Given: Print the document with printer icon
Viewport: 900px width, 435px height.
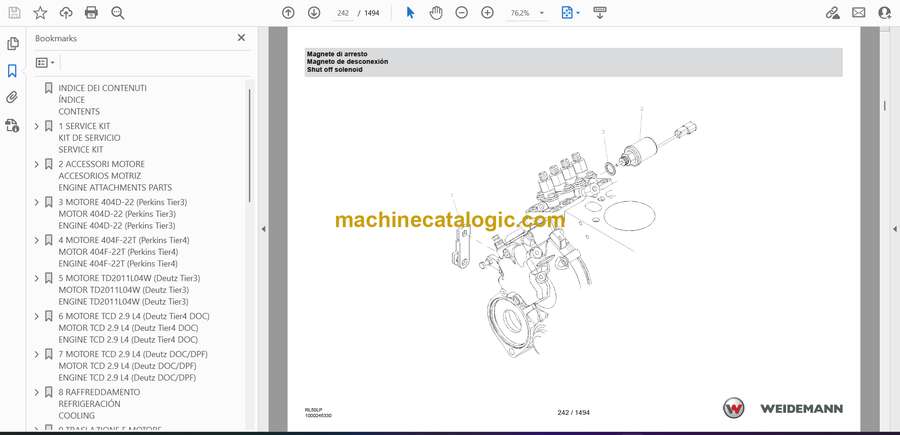Looking at the screenshot, I should pyautogui.click(x=91, y=13).
